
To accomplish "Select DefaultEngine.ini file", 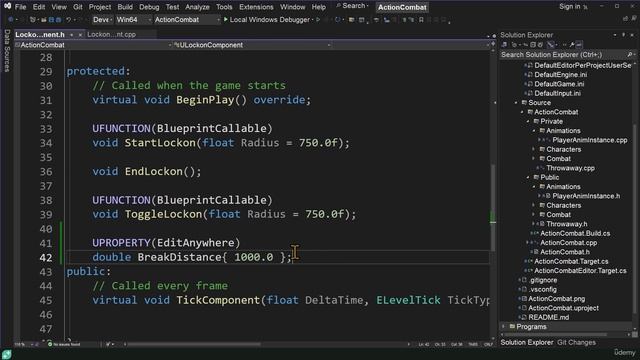I will tap(560, 75).
